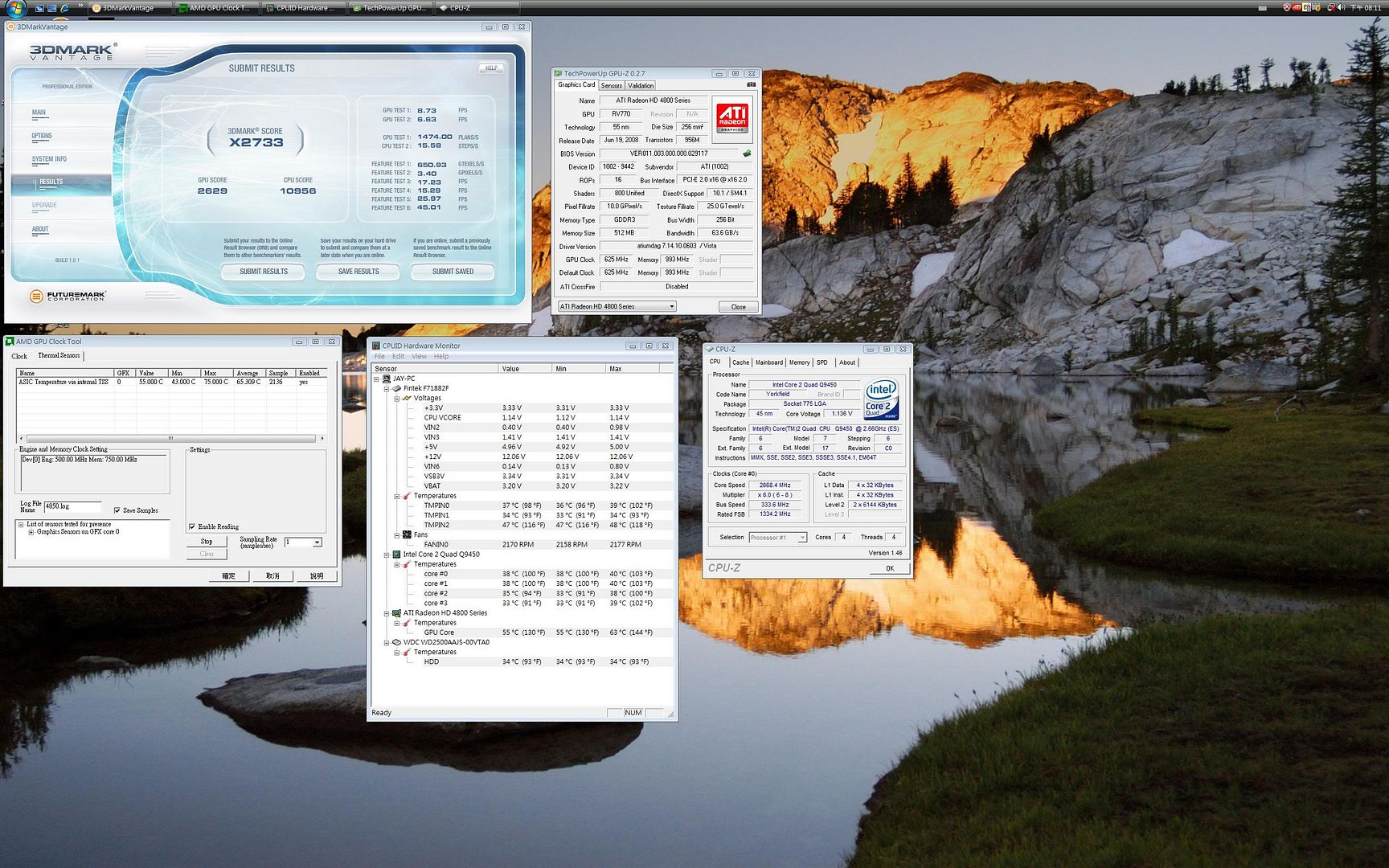This screenshot has width=1389, height=868.
Task: Open Processor selection dropdown in CPU-Z
Action: pos(802,538)
